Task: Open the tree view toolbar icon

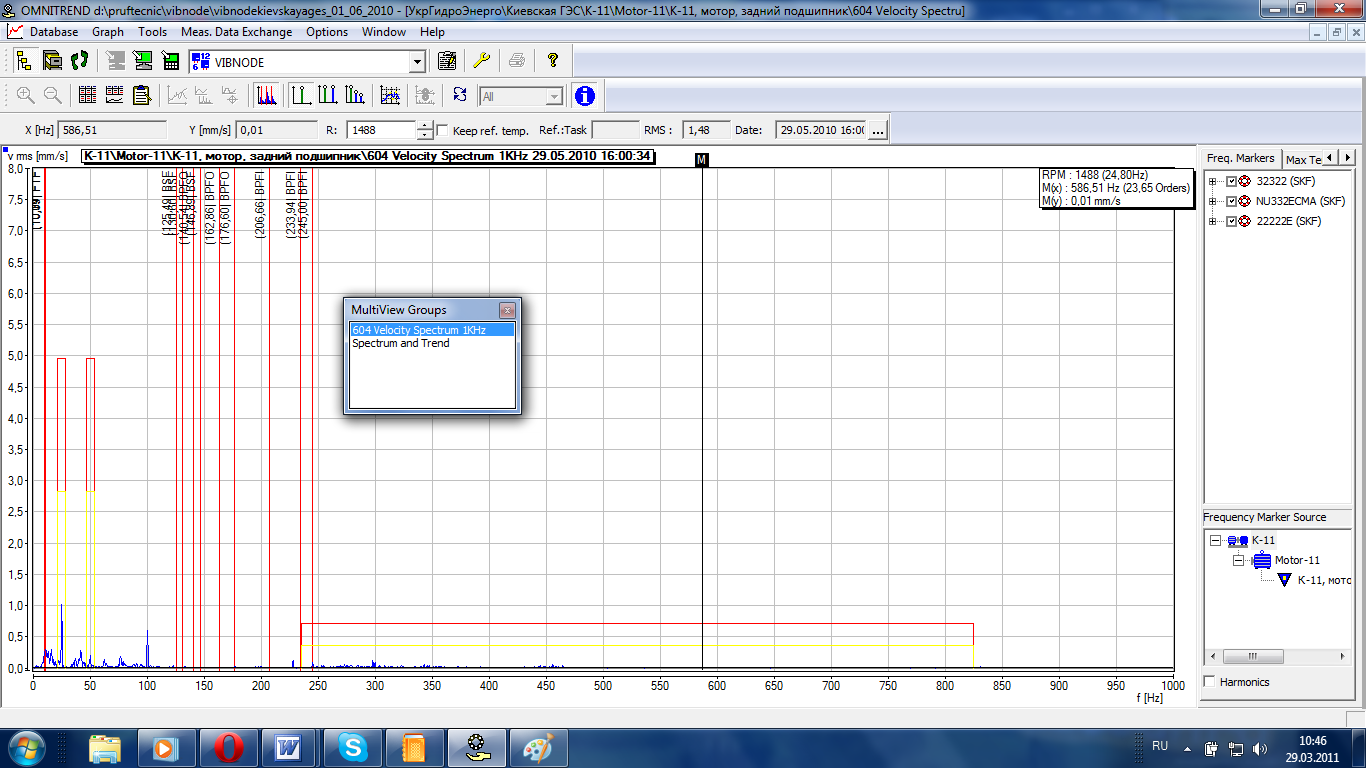Action: pyautogui.click(x=24, y=61)
